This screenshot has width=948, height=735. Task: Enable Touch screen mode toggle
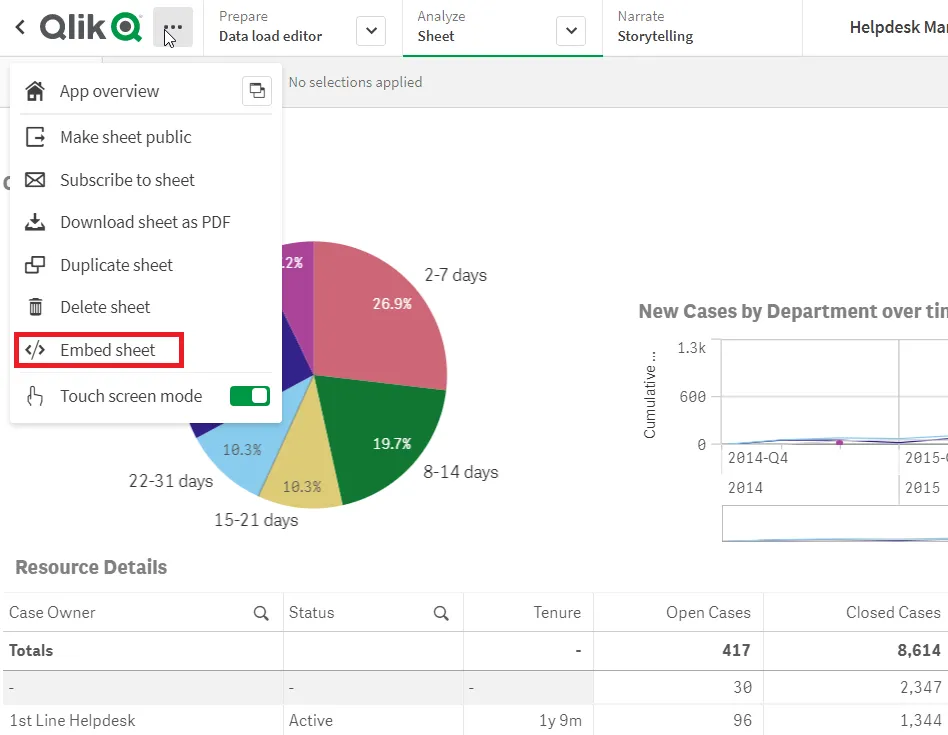[249, 395]
